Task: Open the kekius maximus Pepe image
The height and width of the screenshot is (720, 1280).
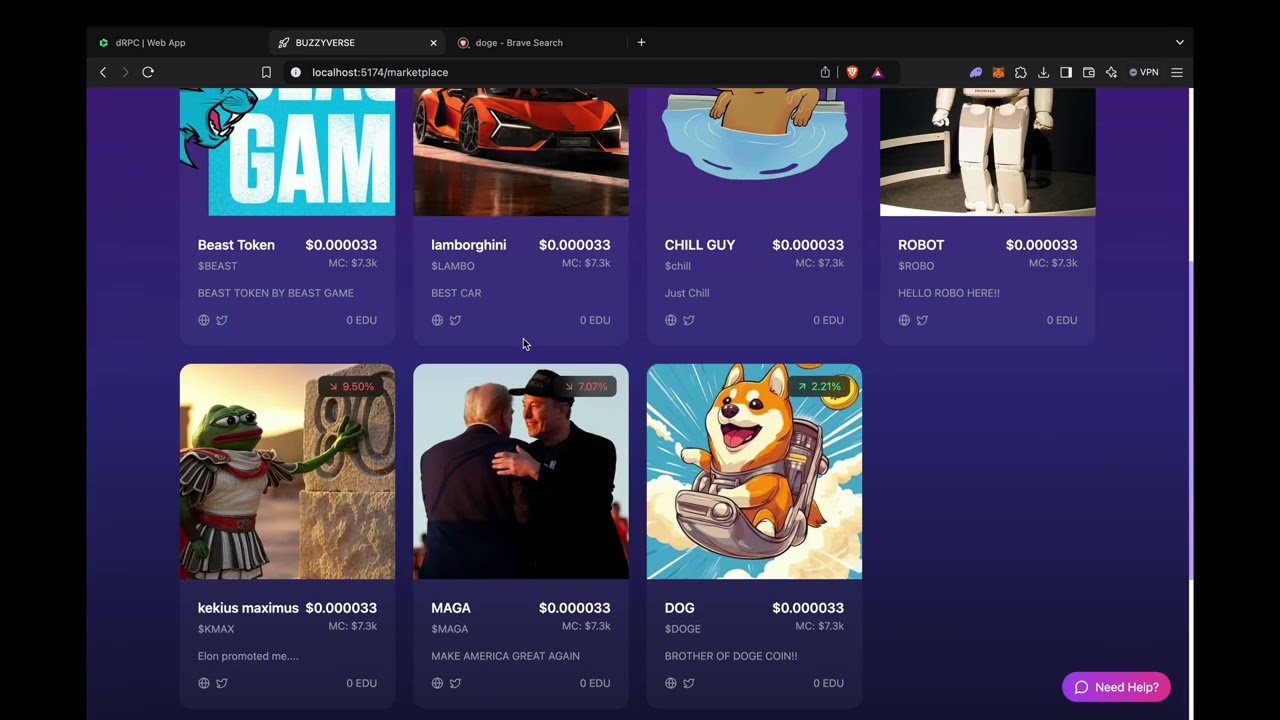Action: pyautogui.click(x=287, y=471)
